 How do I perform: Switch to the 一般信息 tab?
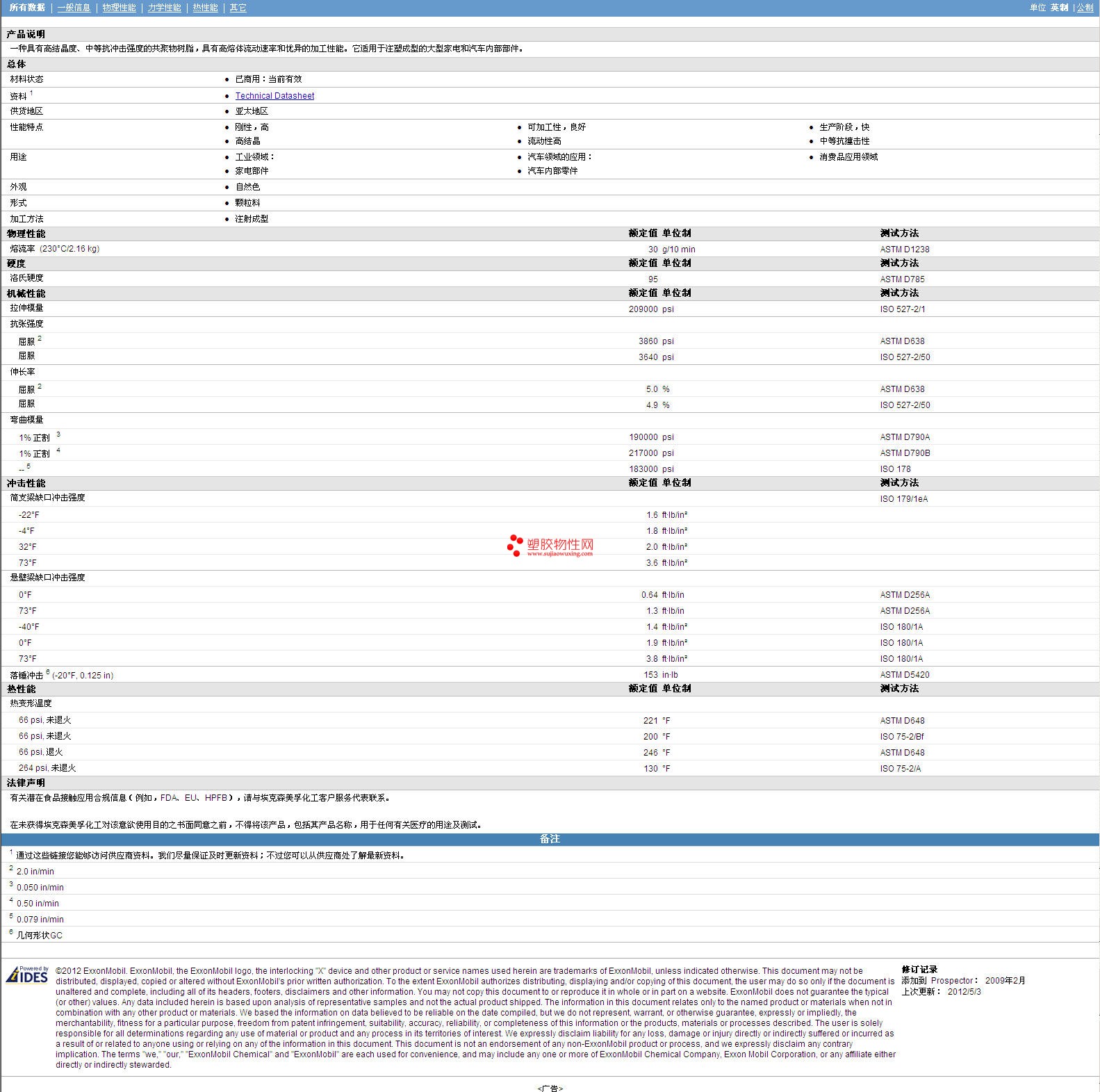point(74,8)
